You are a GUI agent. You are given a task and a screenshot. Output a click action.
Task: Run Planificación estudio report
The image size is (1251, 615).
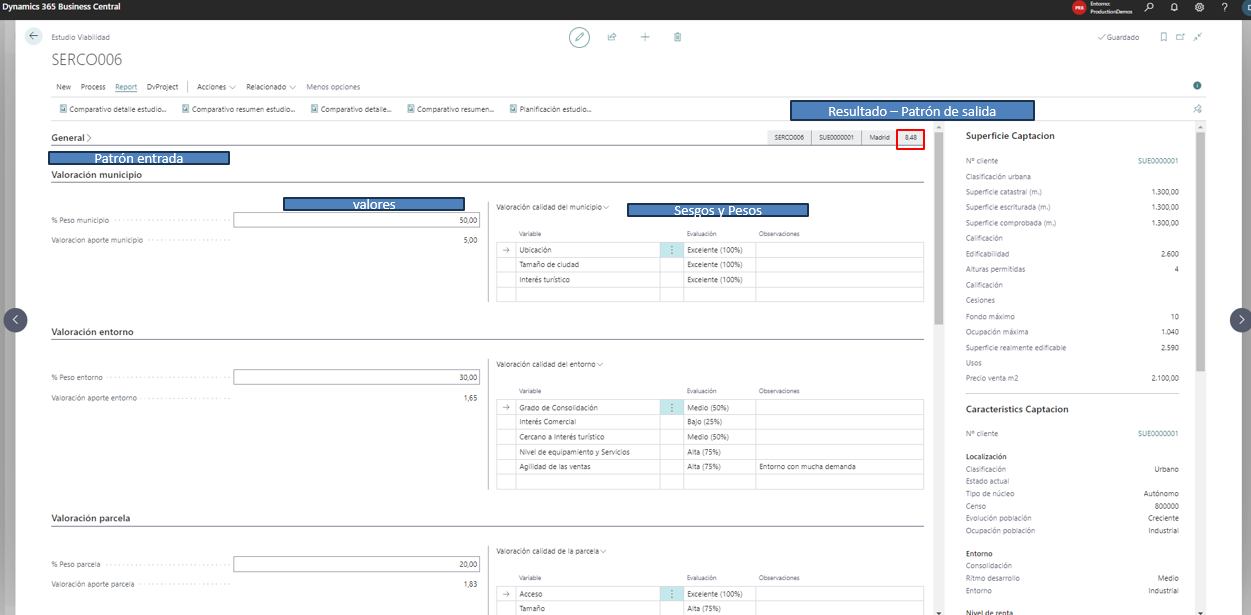click(x=550, y=109)
